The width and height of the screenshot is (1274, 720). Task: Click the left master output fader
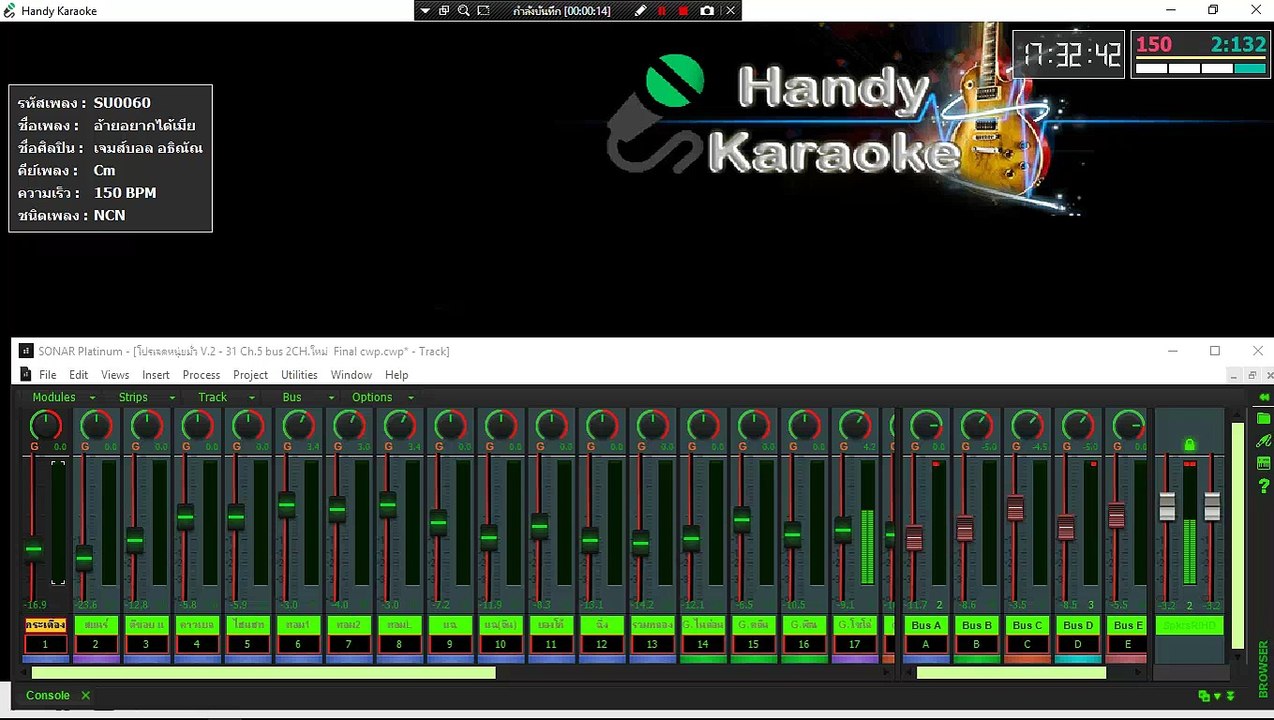click(x=1167, y=506)
